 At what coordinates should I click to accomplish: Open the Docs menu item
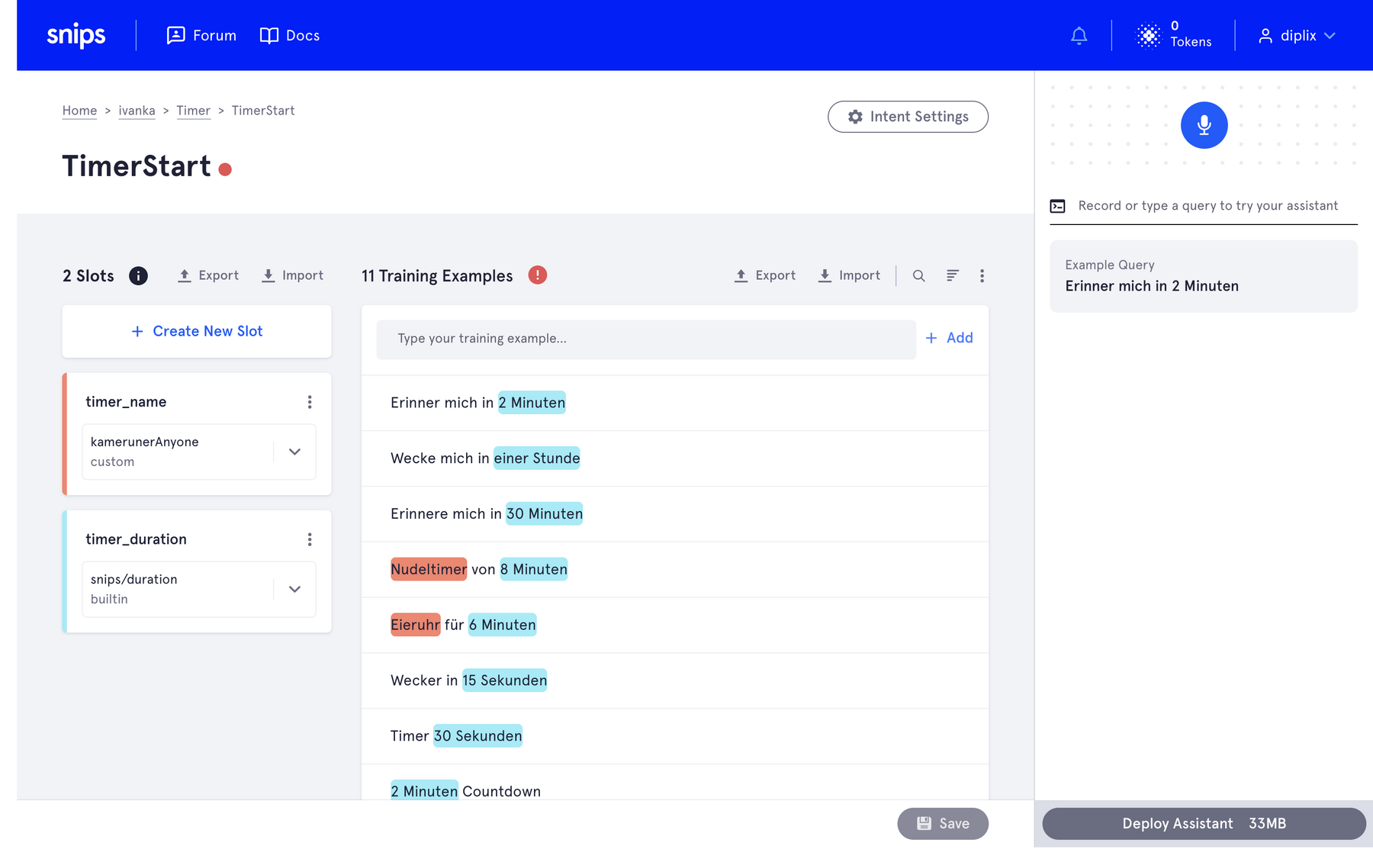[x=290, y=36]
